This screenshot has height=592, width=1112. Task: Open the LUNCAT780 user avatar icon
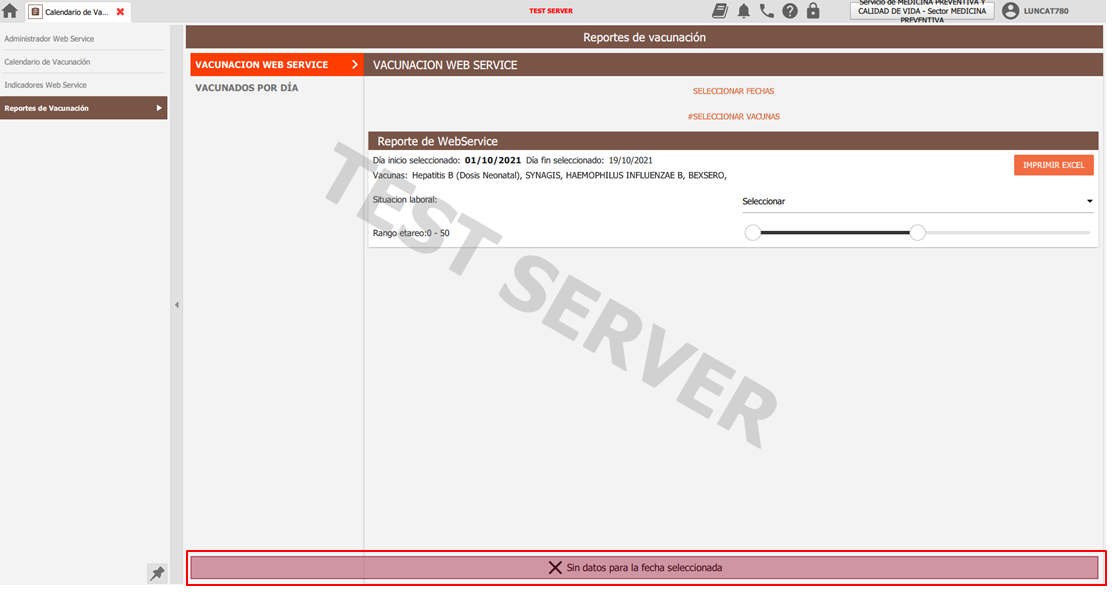click(x=1010, y=11)
